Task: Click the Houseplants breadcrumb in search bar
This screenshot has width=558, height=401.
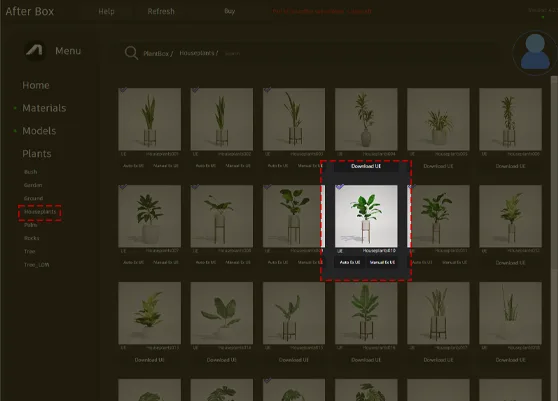Action: pos(199,53)
